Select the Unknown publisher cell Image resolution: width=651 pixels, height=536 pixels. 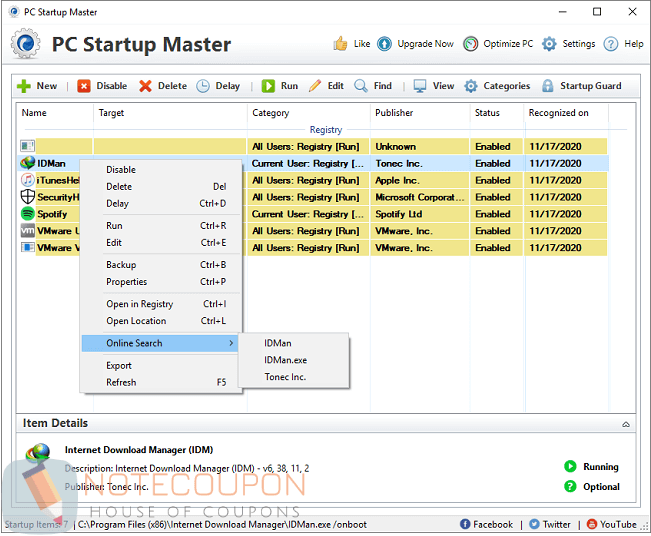(x=420, y=147)
